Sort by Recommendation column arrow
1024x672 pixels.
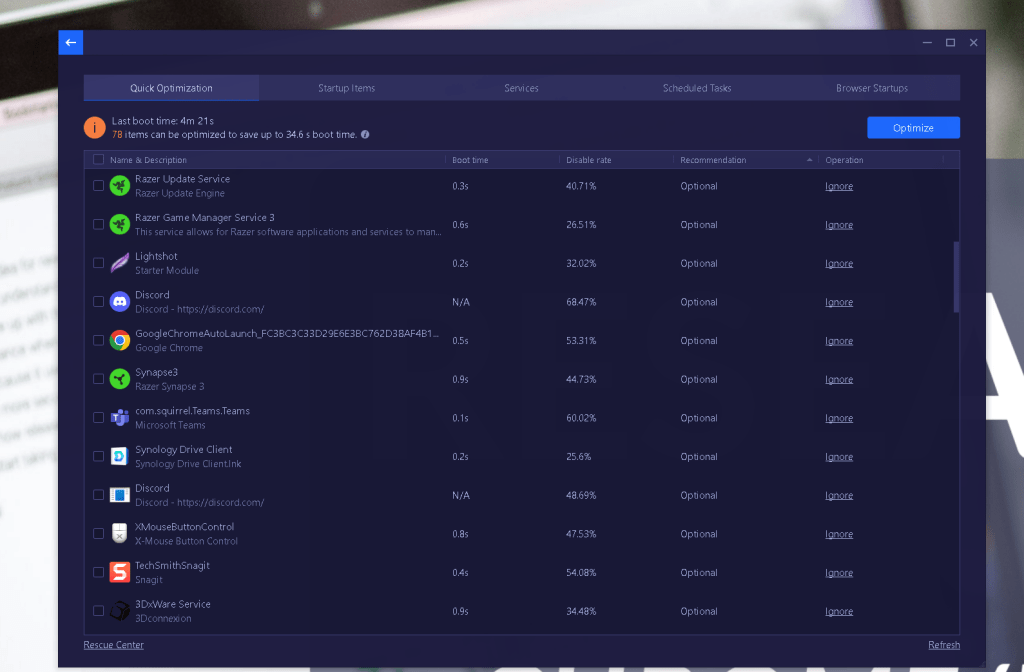click(809, 160)
